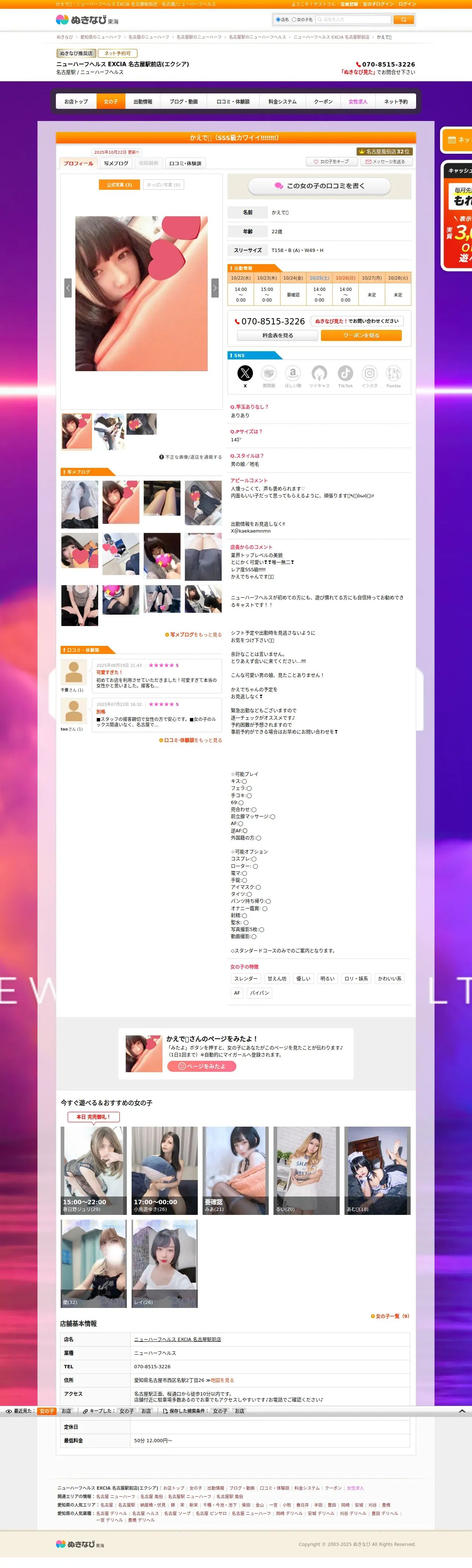Open the 料金システム navigation tab
The width and height of the screenshot is (472, 1568).
[x=282, y=102]
